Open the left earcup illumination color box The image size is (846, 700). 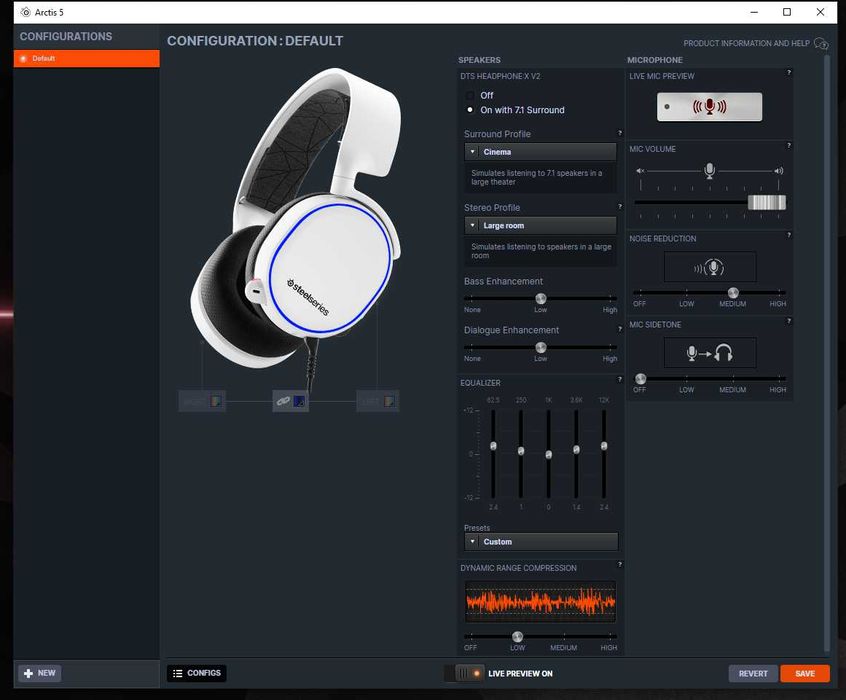click(388, 401)
